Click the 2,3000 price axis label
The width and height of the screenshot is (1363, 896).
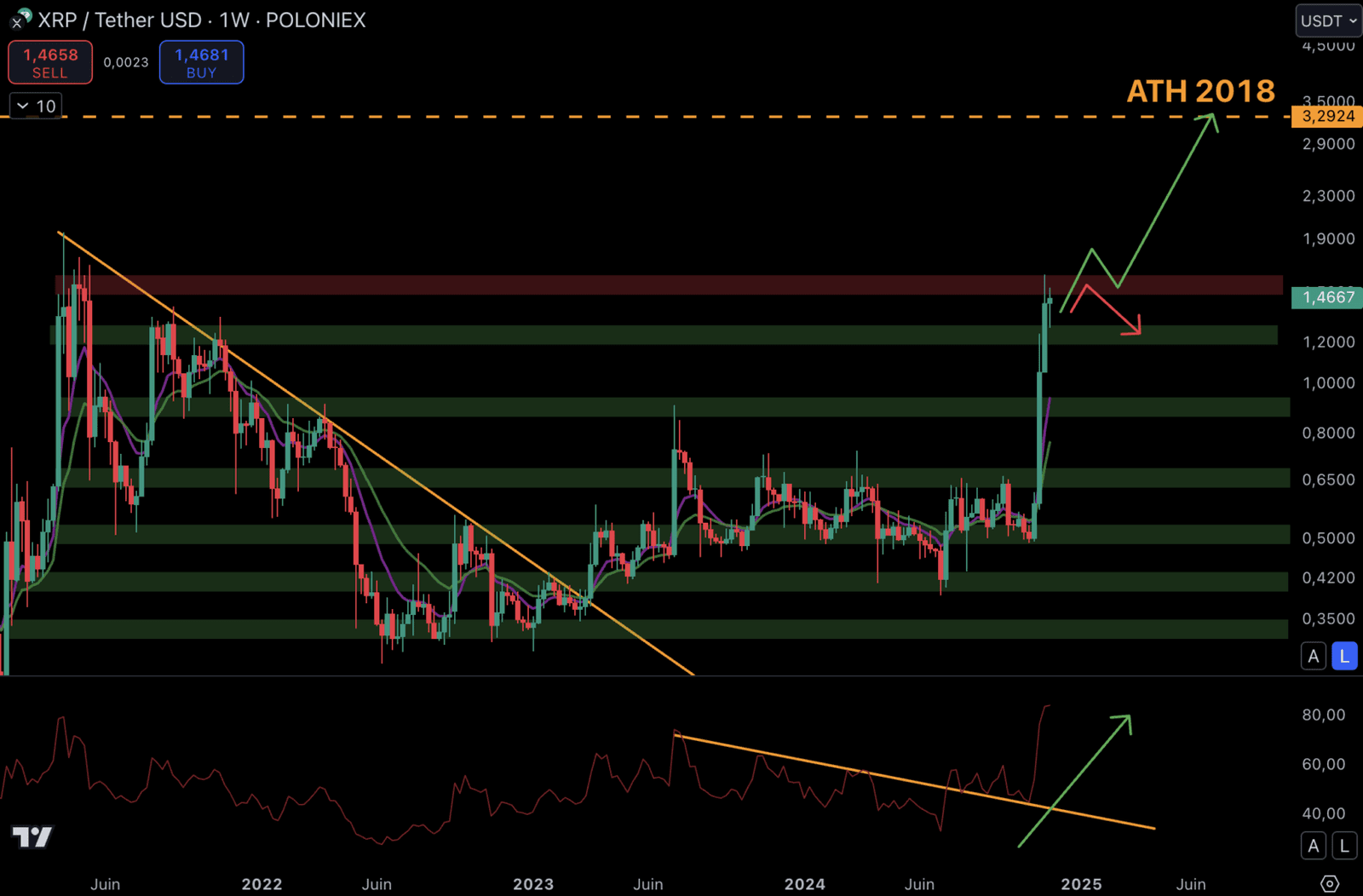tap(1328, 196)
